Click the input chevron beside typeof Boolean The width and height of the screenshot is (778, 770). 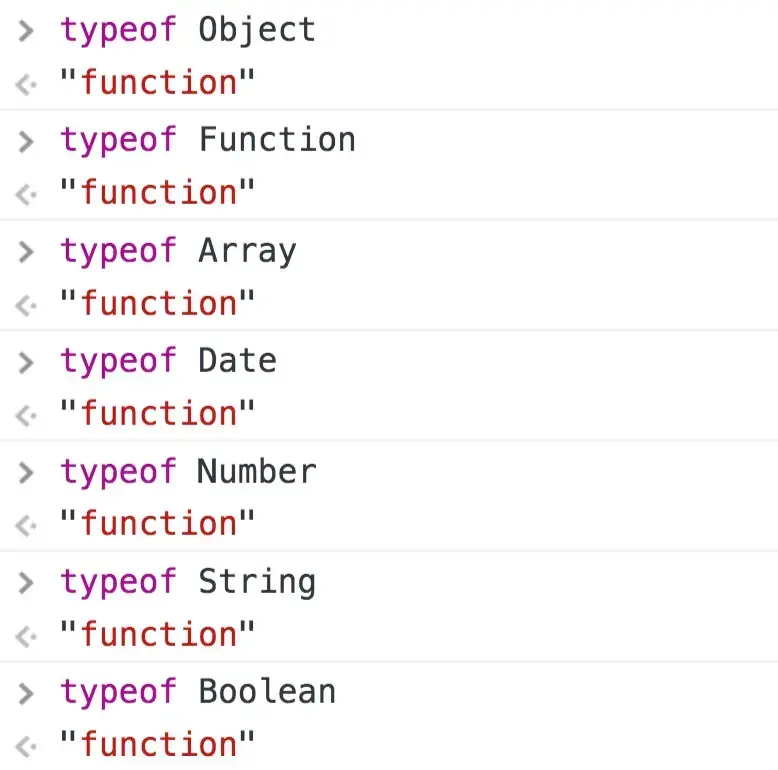point(26,694)
